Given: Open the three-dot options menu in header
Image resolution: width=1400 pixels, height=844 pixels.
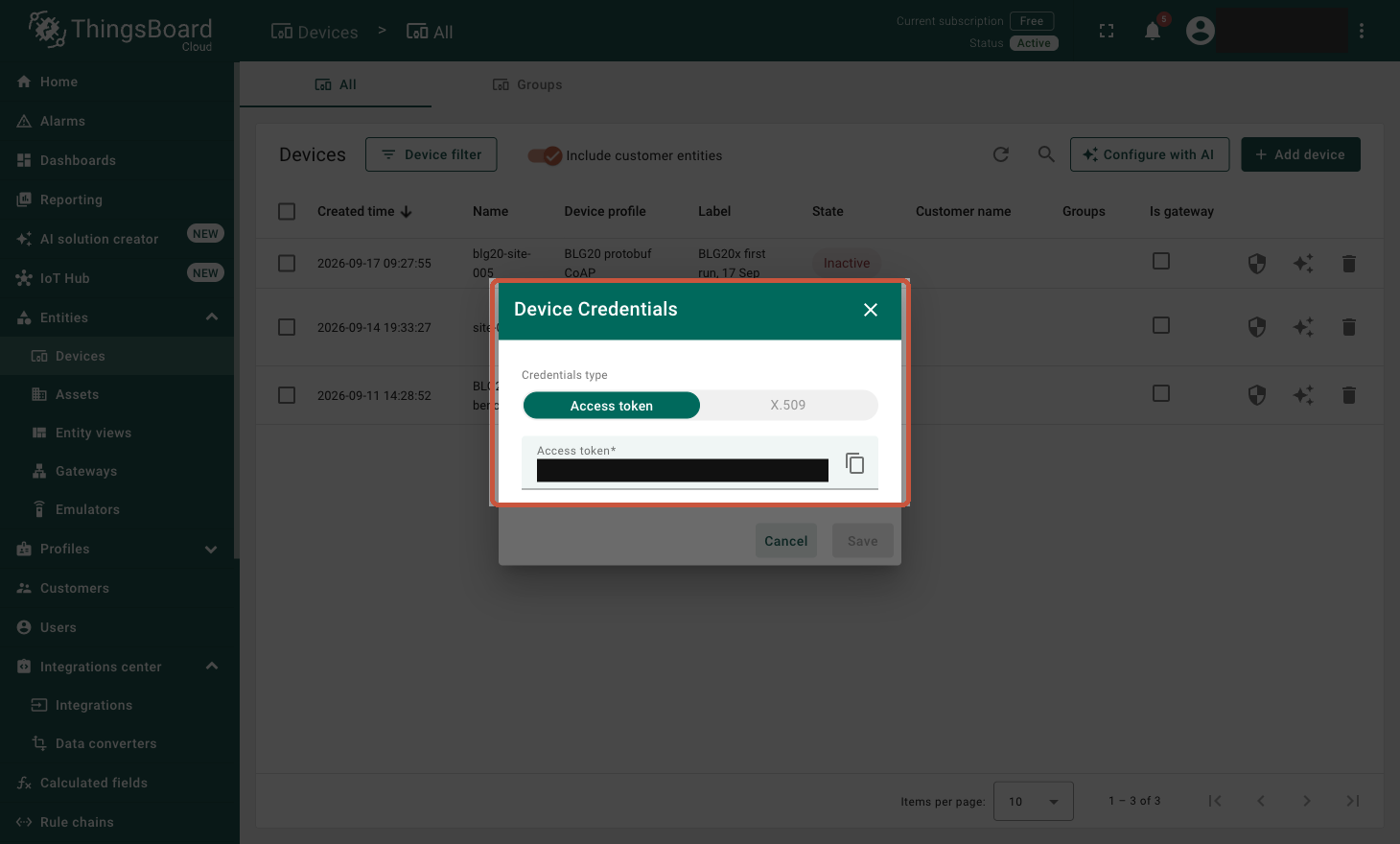Looking at the screenshot, I should pos(1362,31).
